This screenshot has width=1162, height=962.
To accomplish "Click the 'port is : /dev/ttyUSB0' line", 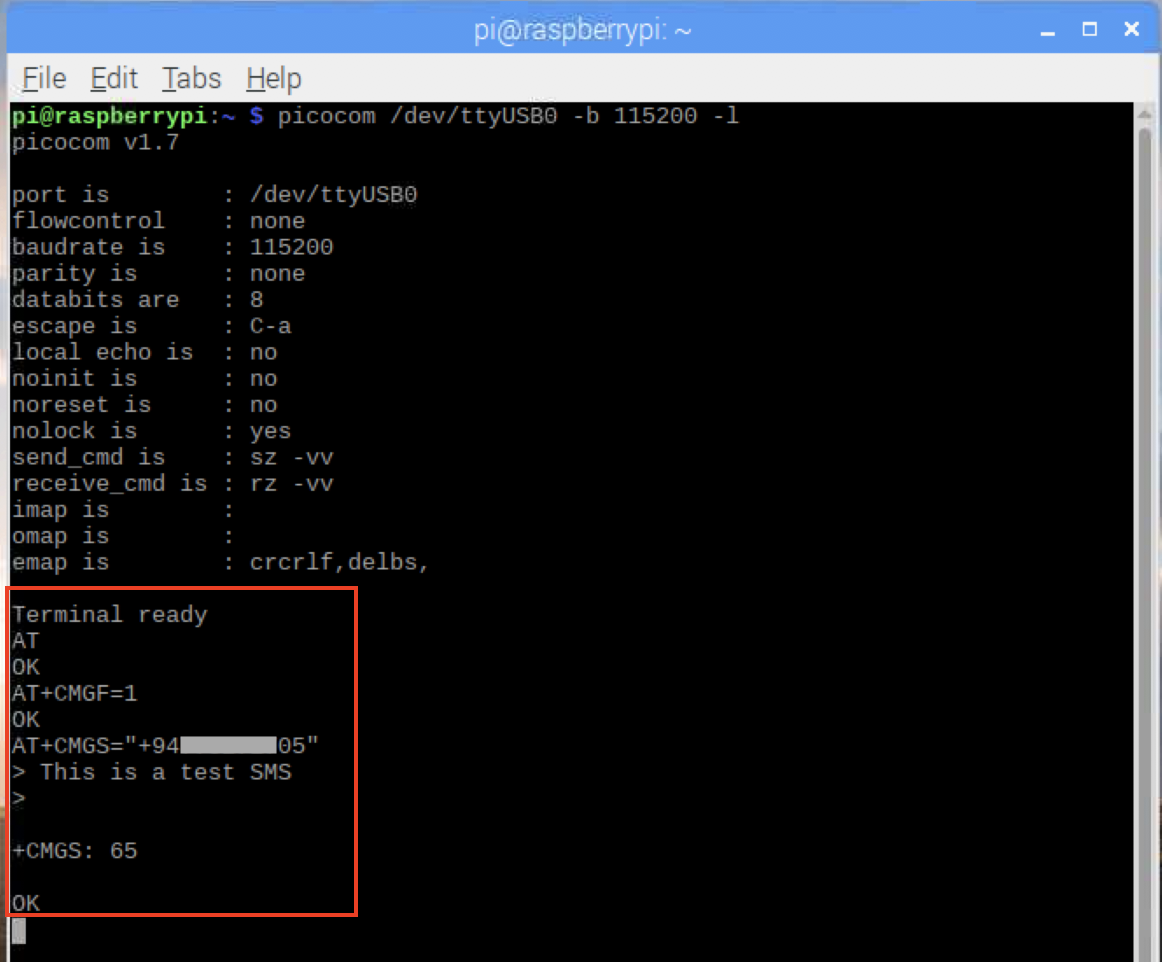I will (214, 195).
